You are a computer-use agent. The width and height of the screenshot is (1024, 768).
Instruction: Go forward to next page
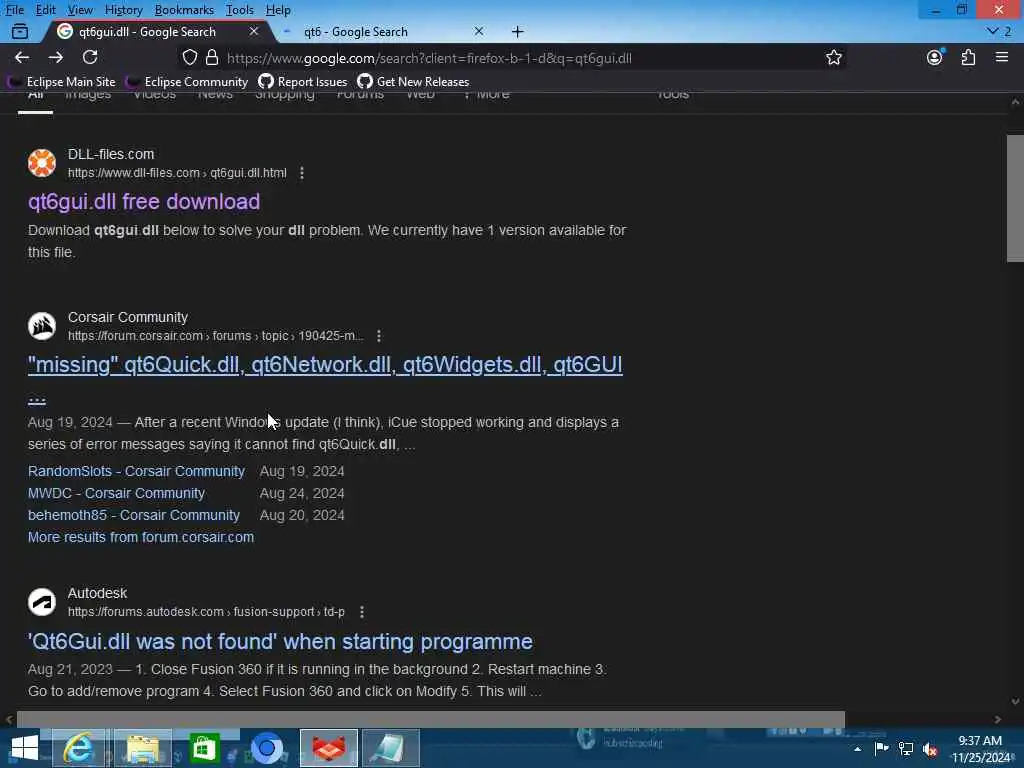56,57
